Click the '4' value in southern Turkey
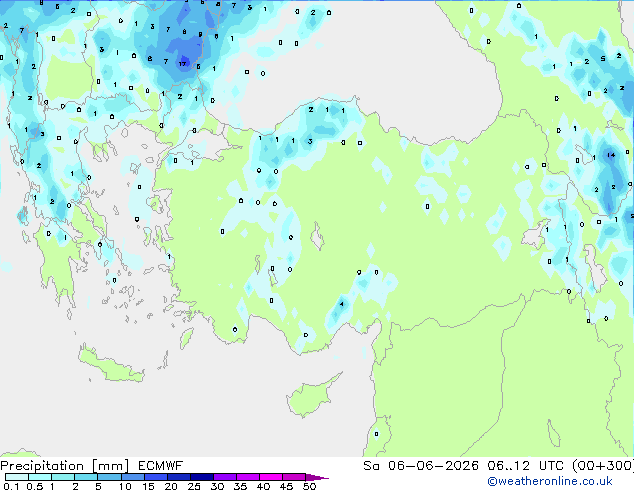 pyautogui.click(x=342, y=304)
